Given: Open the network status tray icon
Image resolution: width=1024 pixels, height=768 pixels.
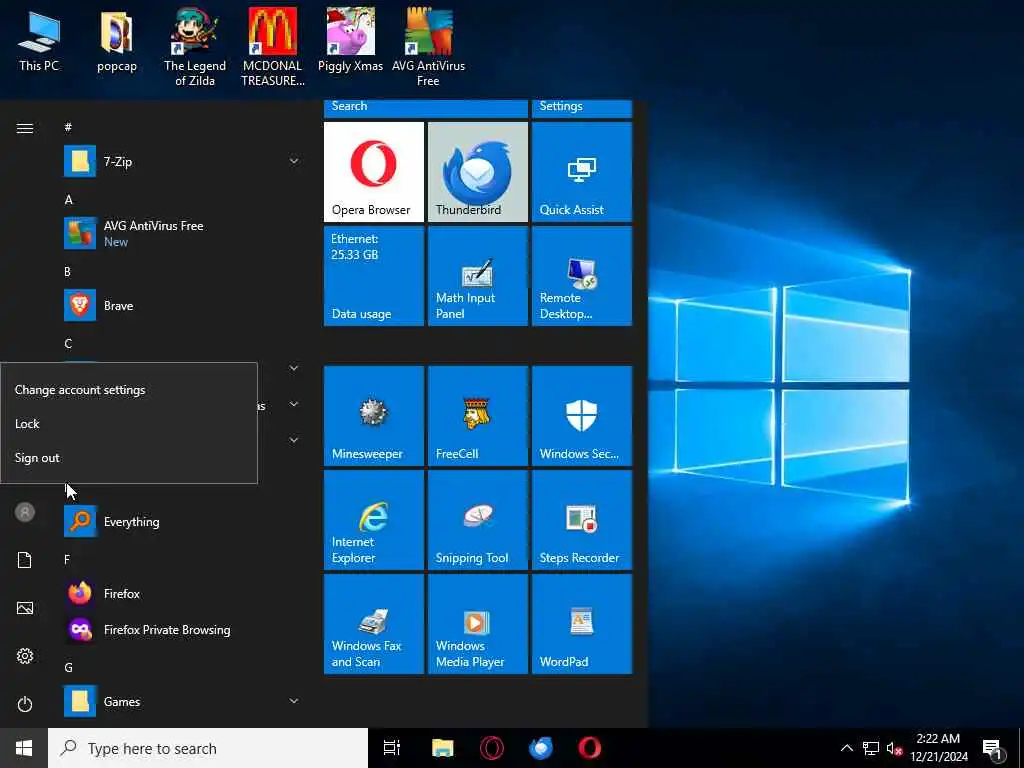Looking at the screenshot, I should 871,748.
